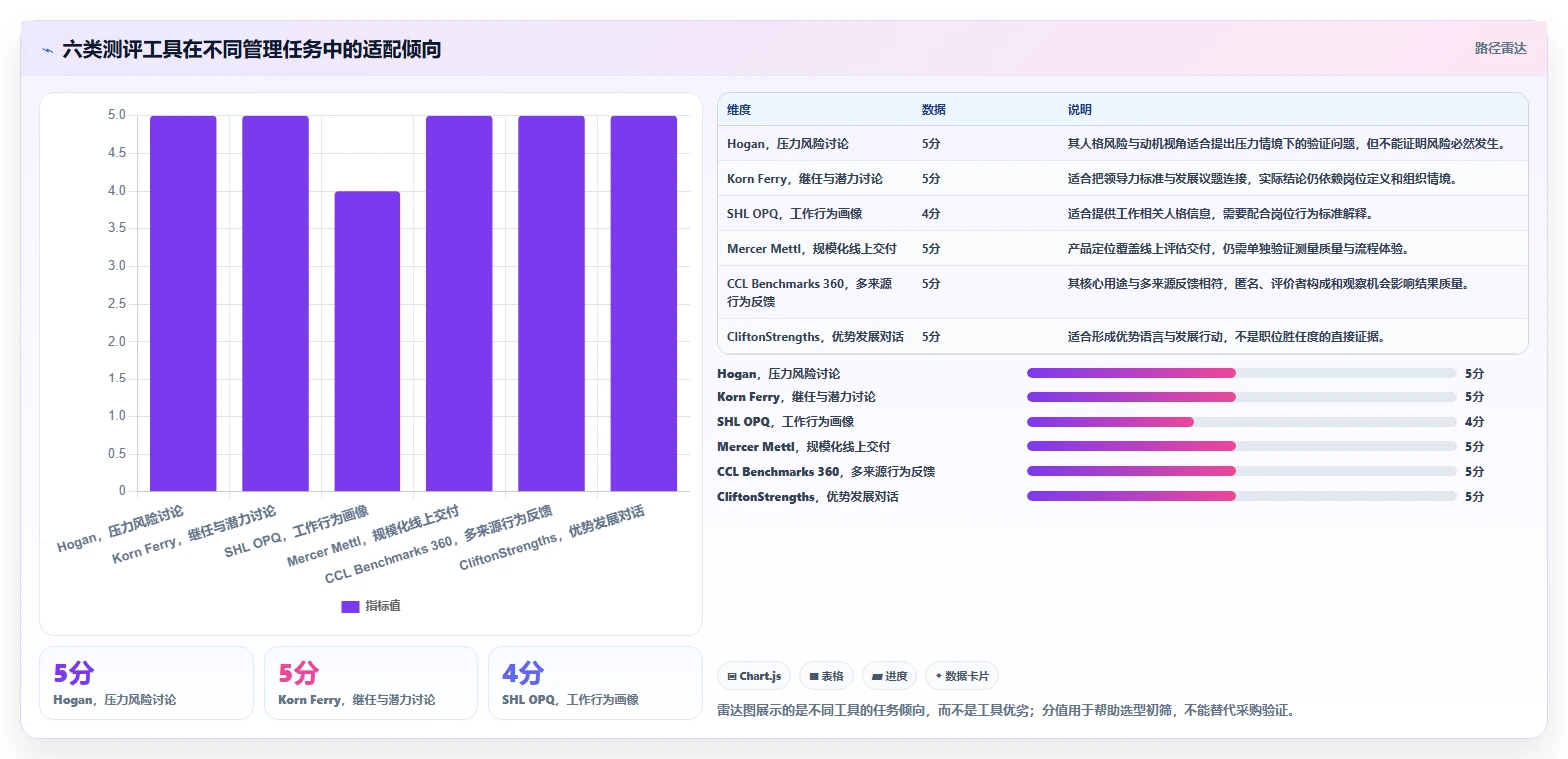Click the 4分 value beside SHL OPQ progress
1568x759 pixels.
pos(1474,422)
